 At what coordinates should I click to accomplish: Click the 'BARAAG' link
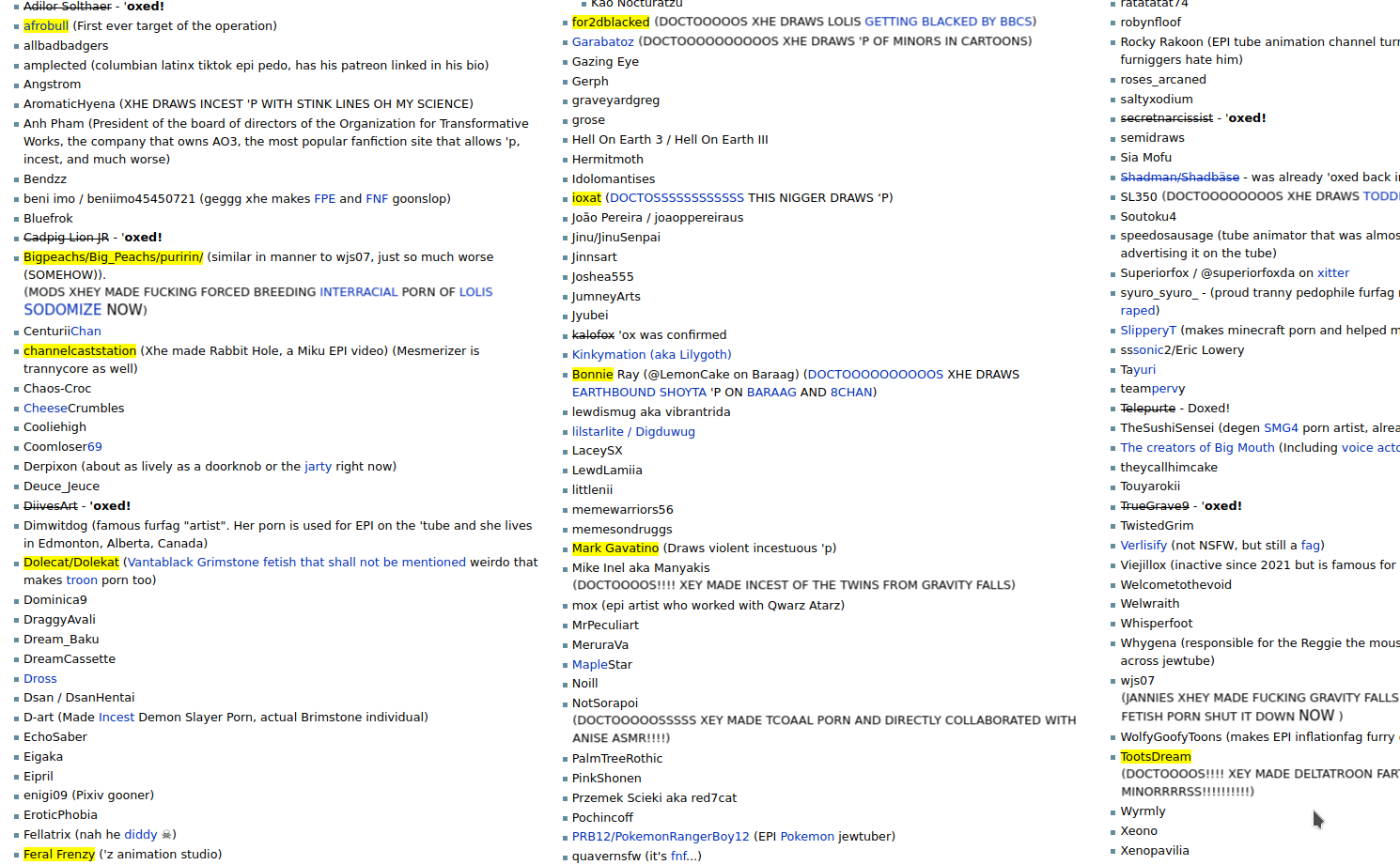pos(771,392)
